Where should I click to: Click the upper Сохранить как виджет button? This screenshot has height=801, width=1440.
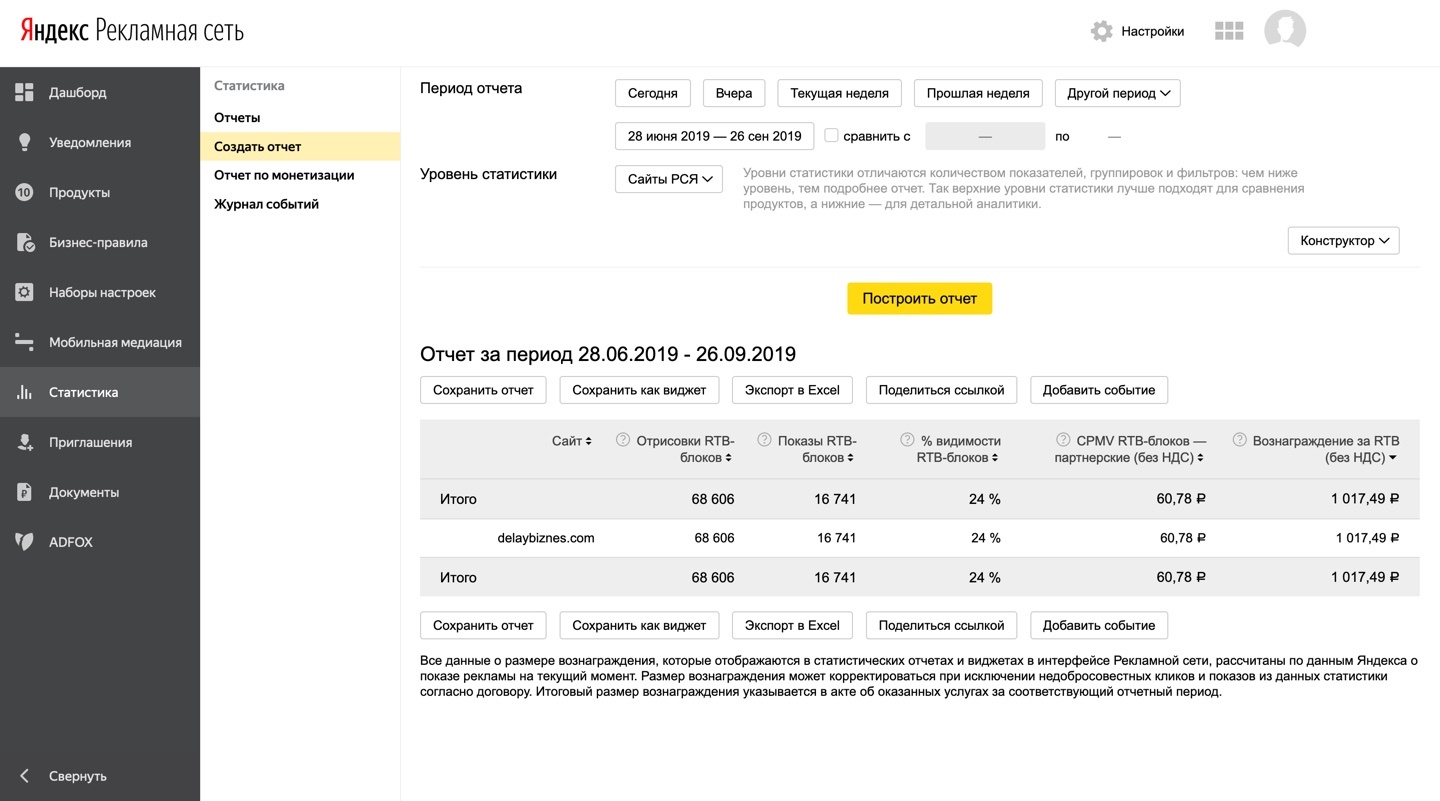(x=639, y=390)
